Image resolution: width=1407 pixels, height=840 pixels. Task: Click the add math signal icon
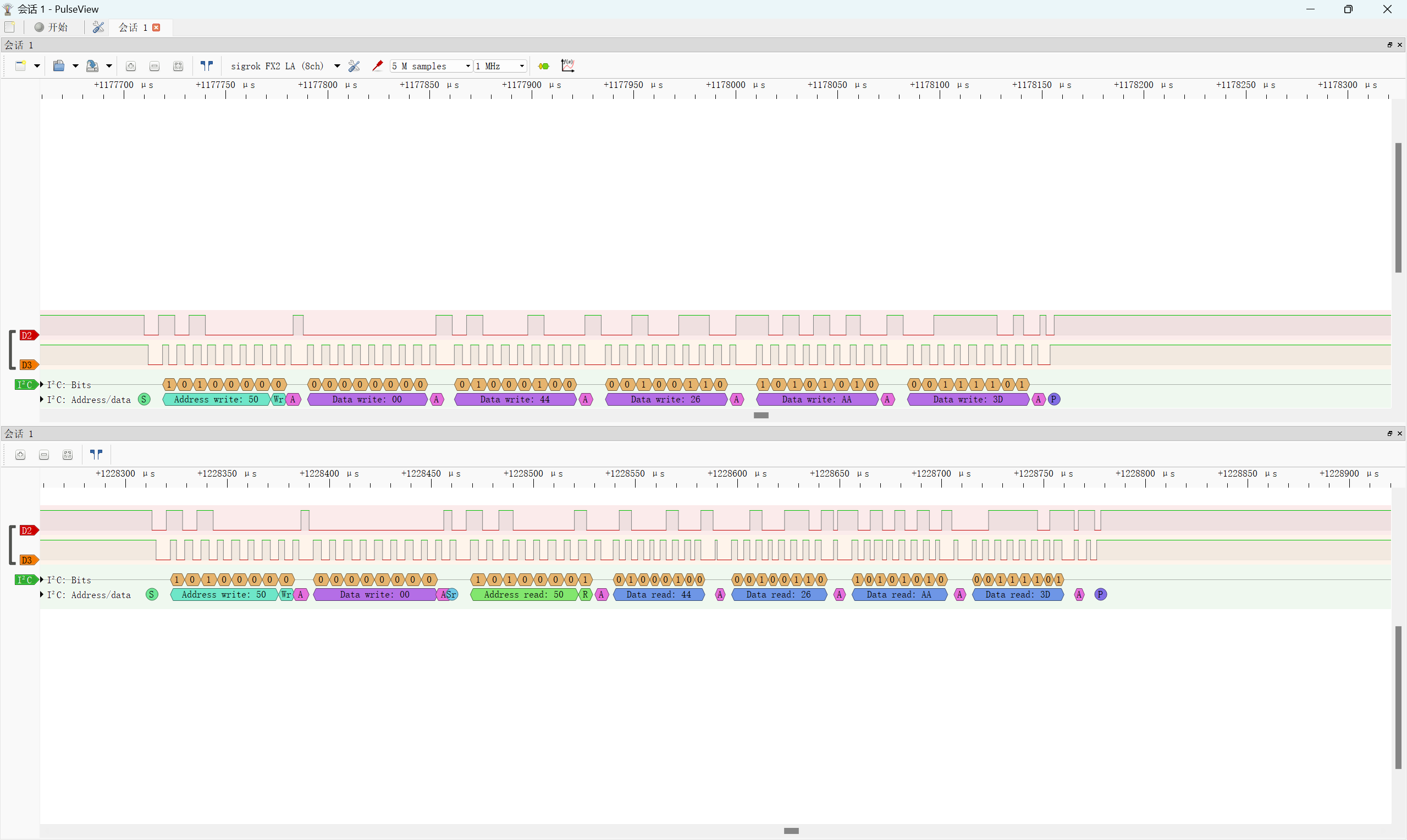(567, 66)
